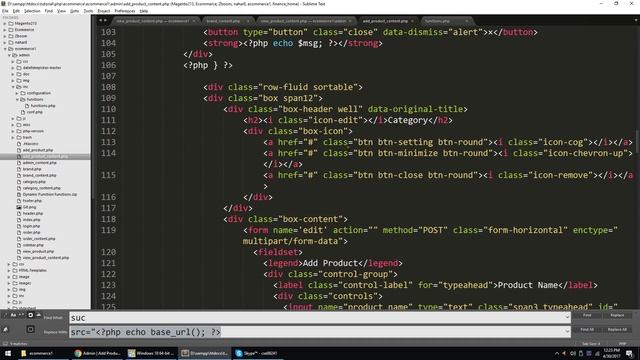Viewport: 640px width, 360px height.
Task: Toggle case sensitive Aa option
Action: pos(13,315)
